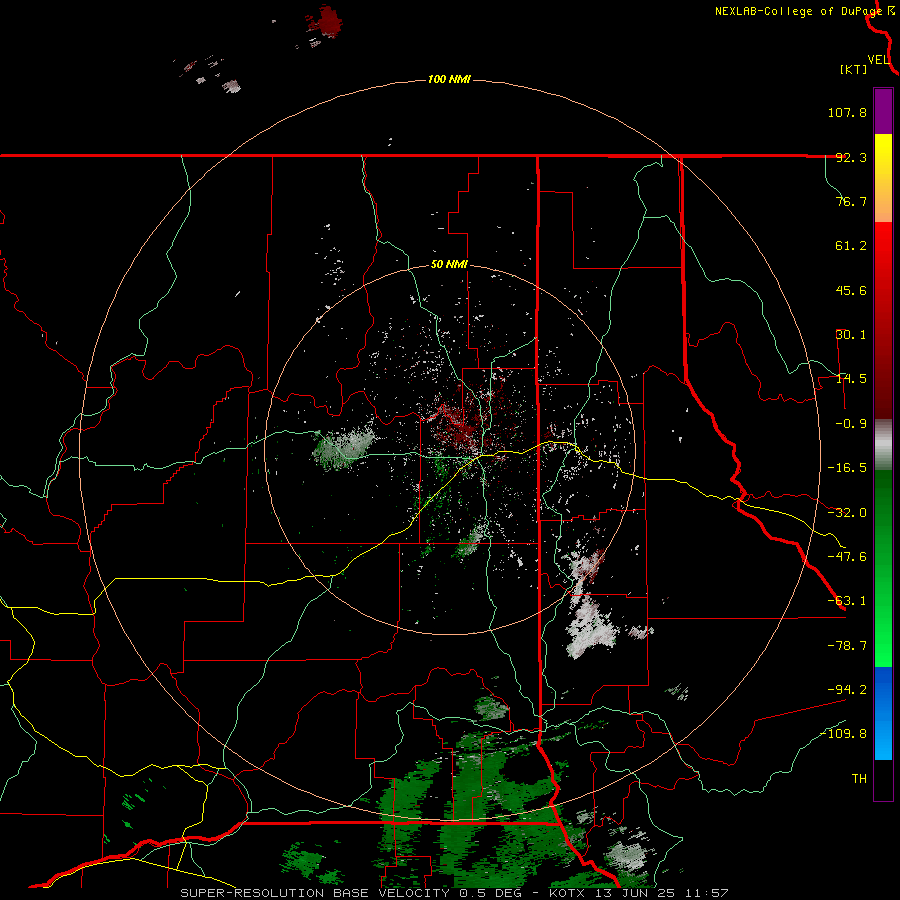
Task: Pick the black TH segment of the color bar
Action: click(x=883, y=780)
